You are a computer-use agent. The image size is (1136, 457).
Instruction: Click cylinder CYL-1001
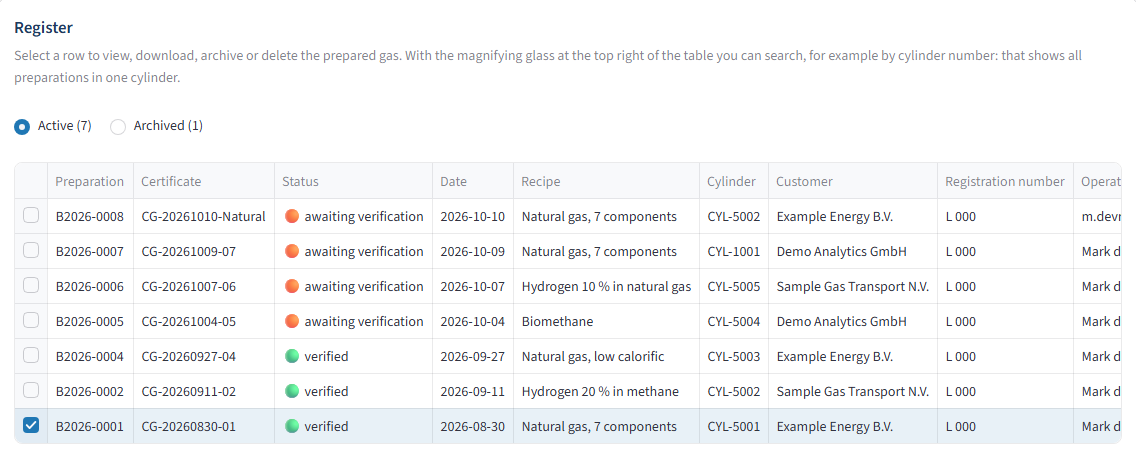[734, 251]
